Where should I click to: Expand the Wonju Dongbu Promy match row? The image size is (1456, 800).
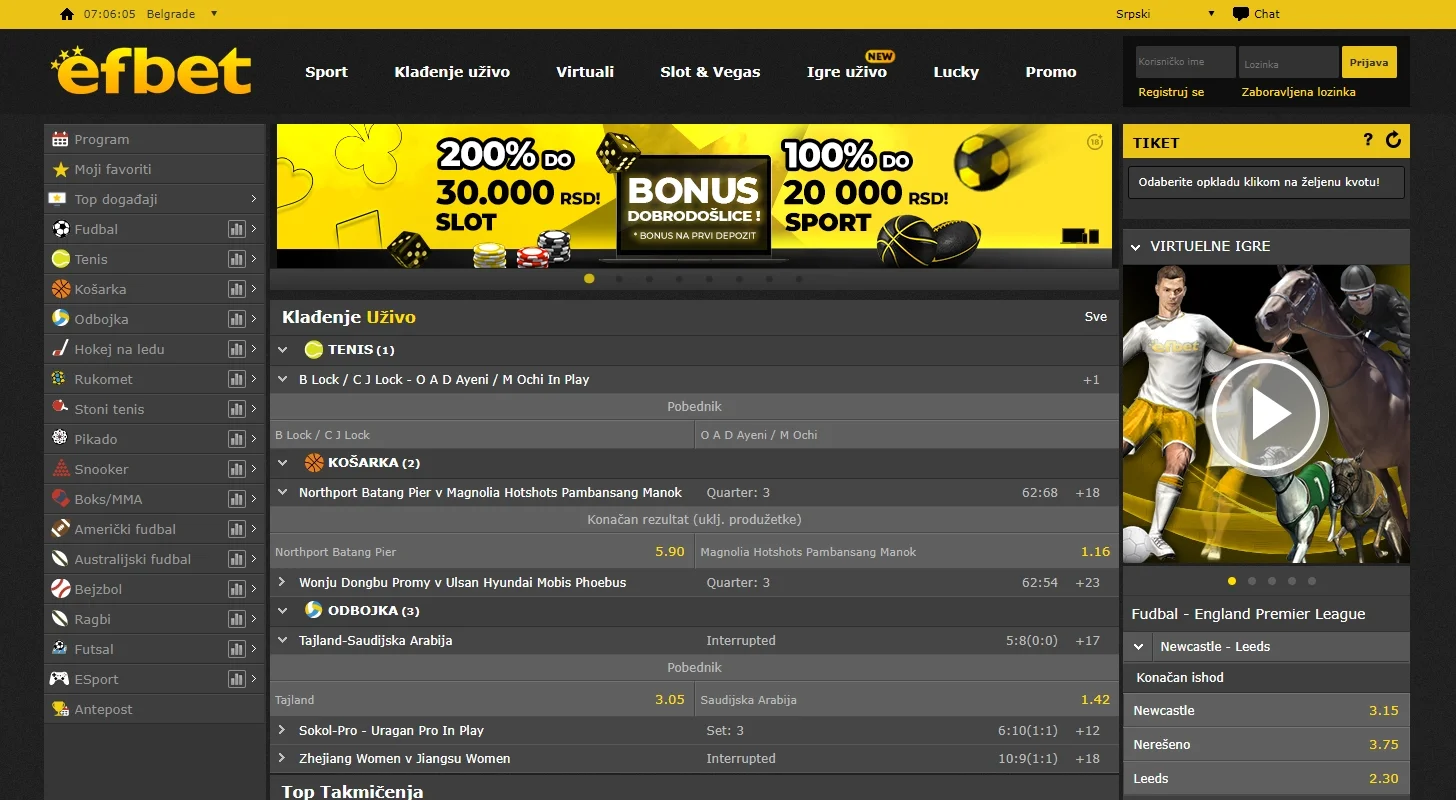pos(283,582)
